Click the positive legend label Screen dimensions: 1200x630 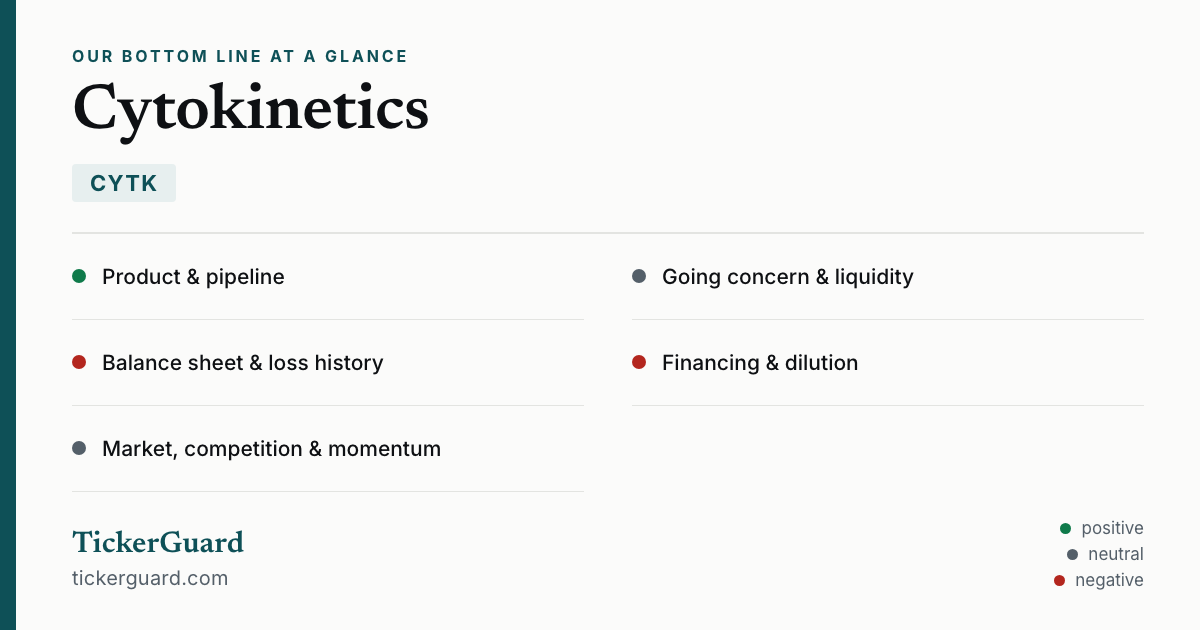(1112, 528)
